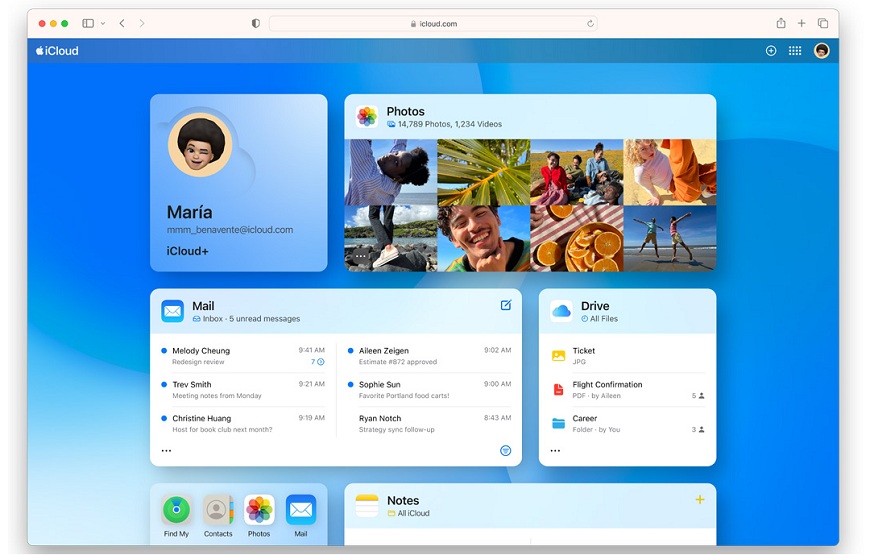Compose a new mail message

[x=506, y=305]
